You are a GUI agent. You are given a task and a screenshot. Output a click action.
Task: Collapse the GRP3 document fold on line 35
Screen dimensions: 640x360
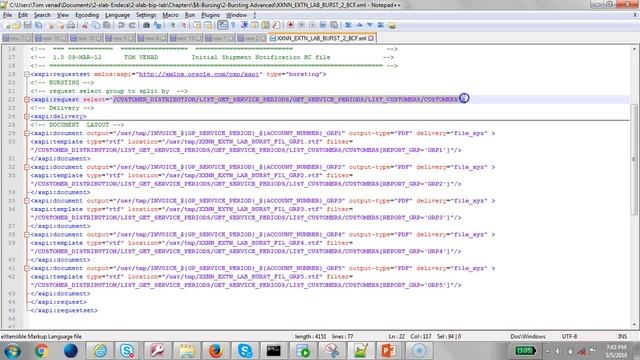pyautogui.click(x=27, y=201)
